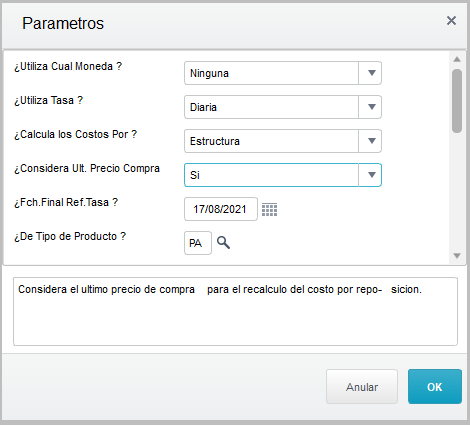470x426 pixels.
Task: Expand the Si dropdown arrow
Action: click(x=371, y=175)
